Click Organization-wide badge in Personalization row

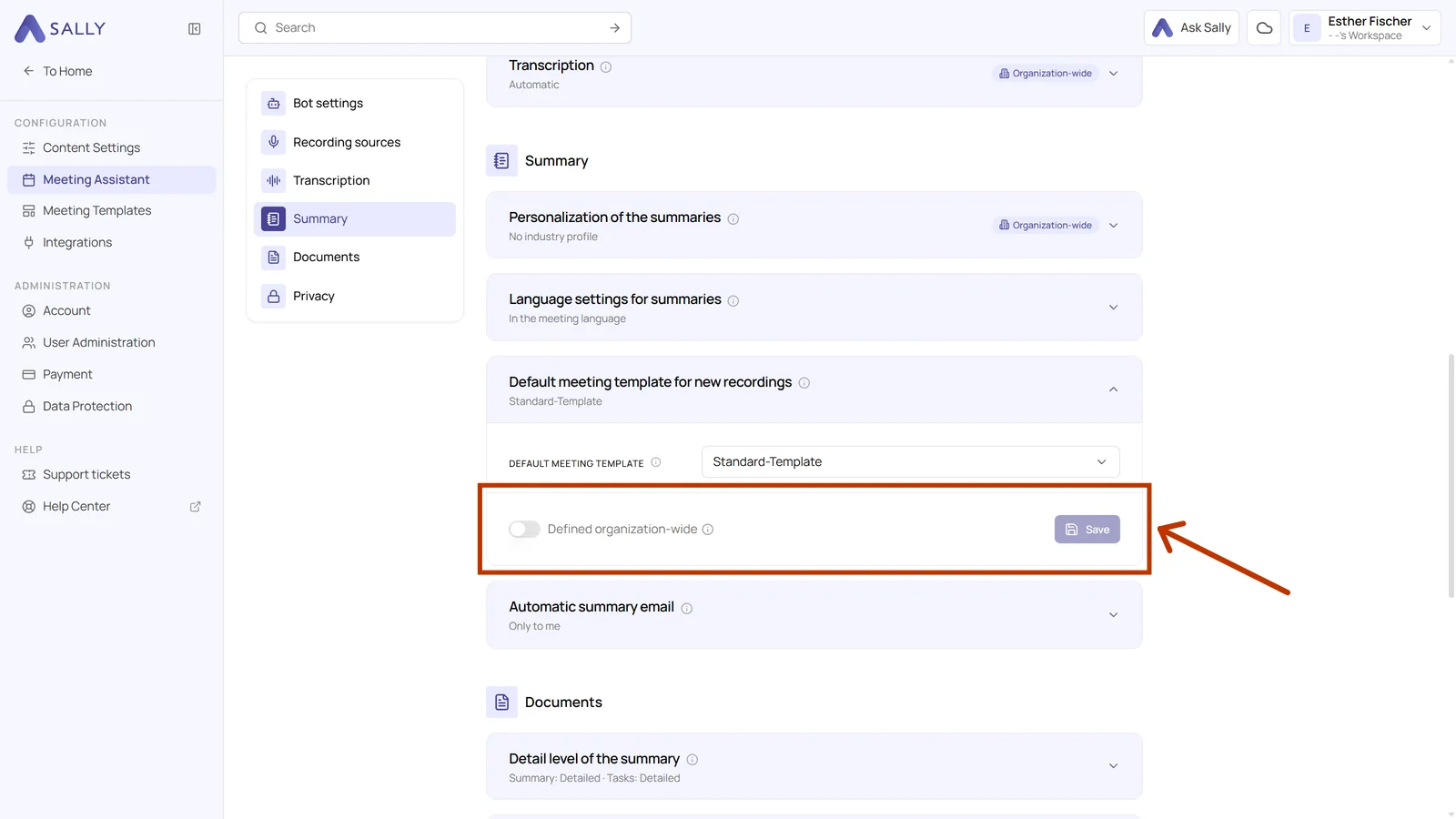[1045, 226]
